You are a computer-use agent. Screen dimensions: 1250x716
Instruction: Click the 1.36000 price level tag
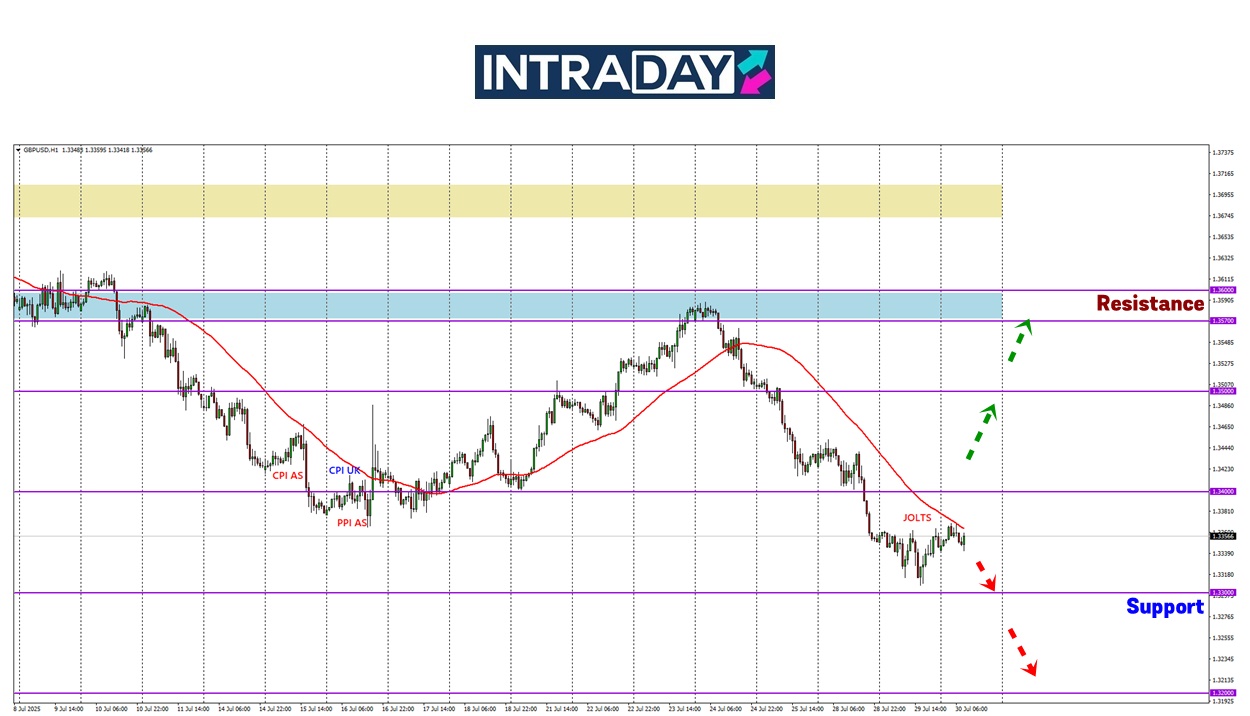click(1222, 290)
